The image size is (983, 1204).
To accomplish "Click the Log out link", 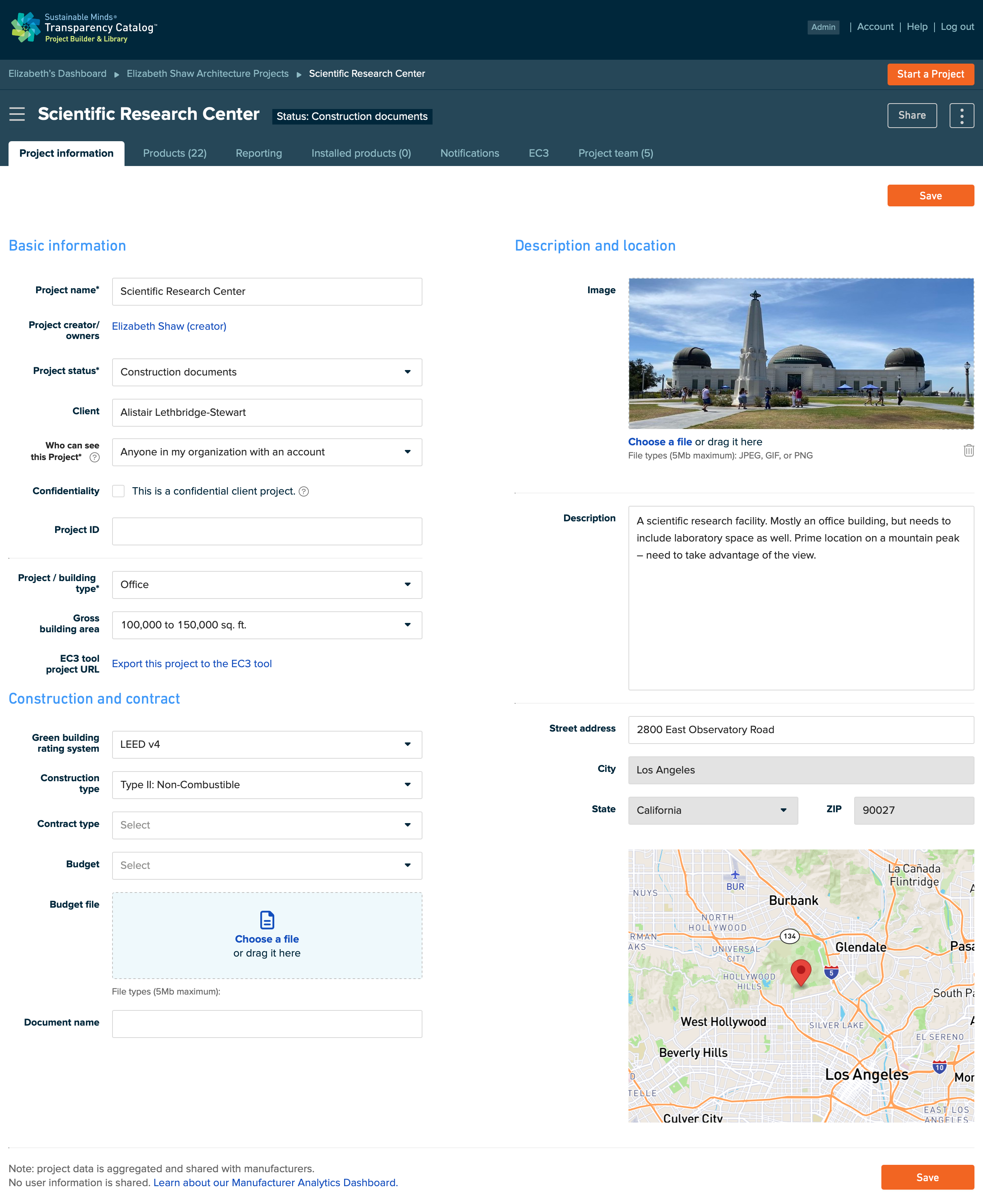I will pyautogui.click(x=957, y=27).
